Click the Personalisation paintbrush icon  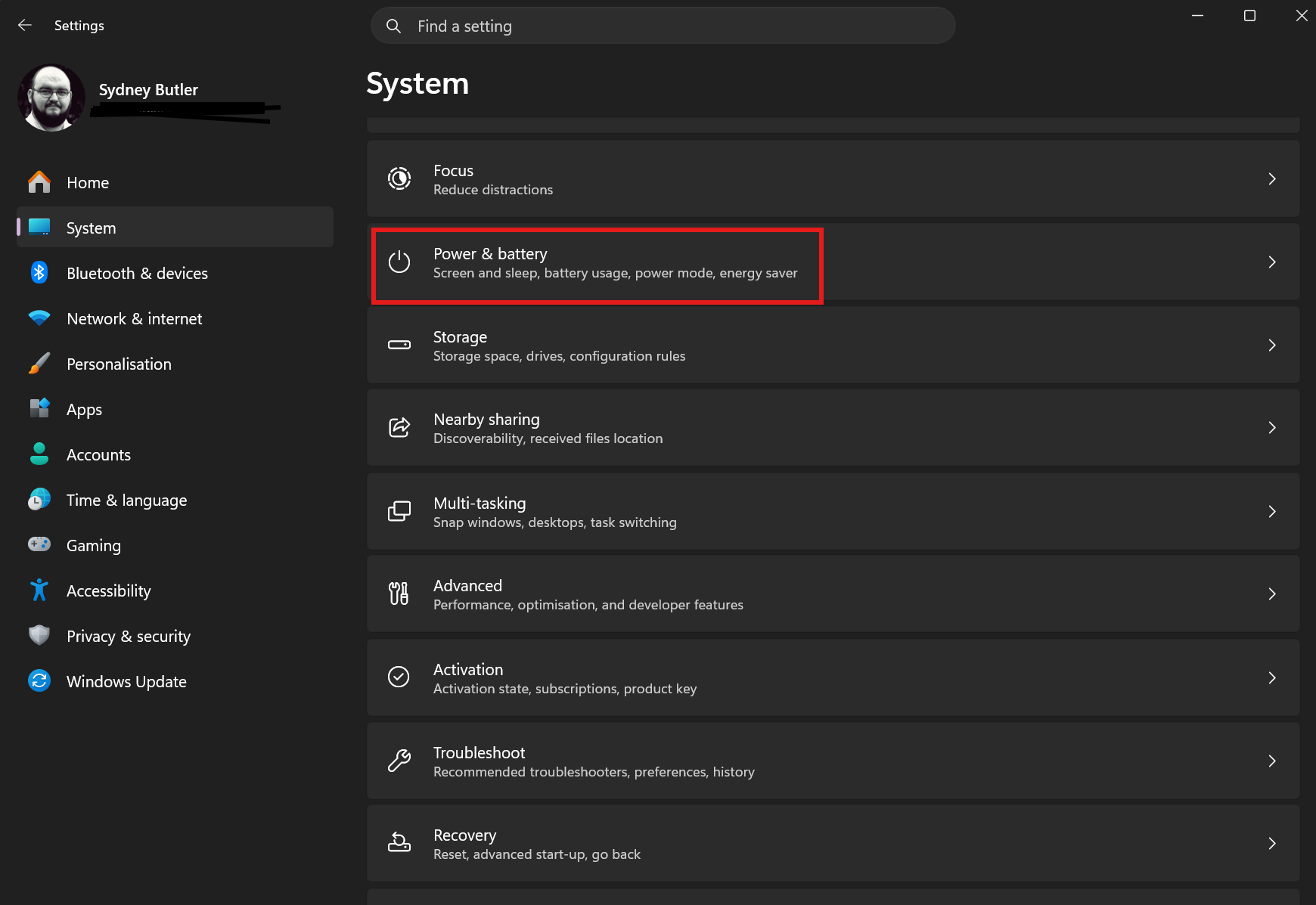pyautogui.click(x=39, y=364)
